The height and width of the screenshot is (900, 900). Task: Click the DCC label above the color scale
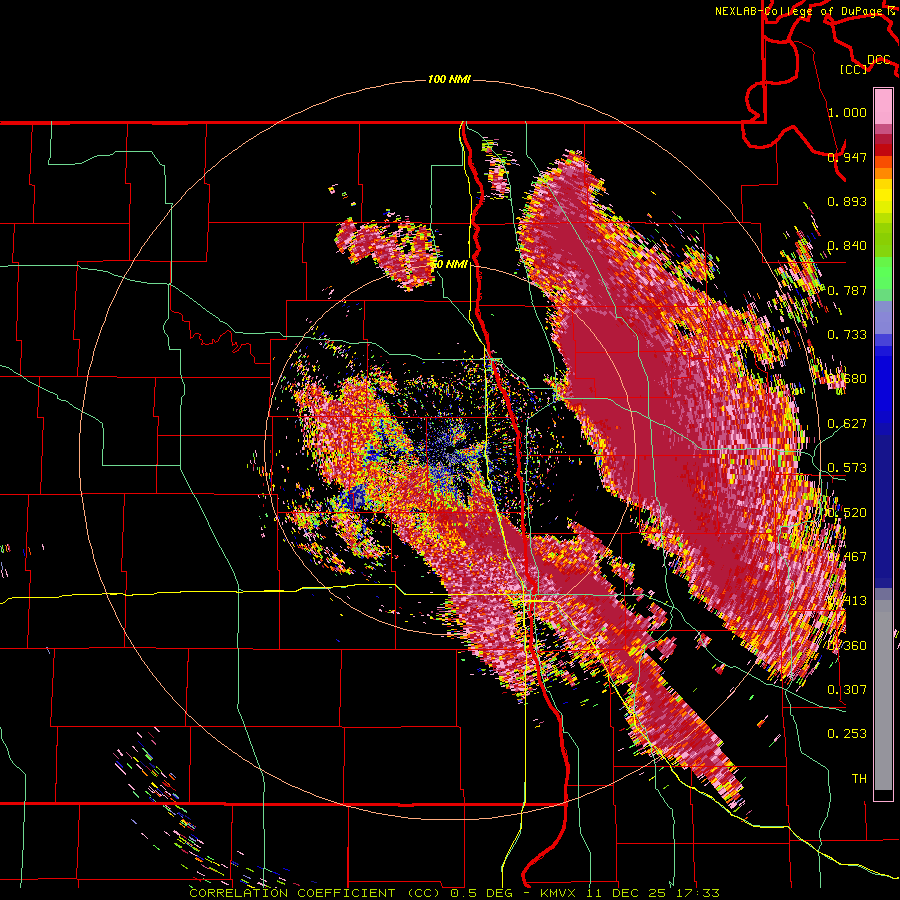(x=879, y=59)
